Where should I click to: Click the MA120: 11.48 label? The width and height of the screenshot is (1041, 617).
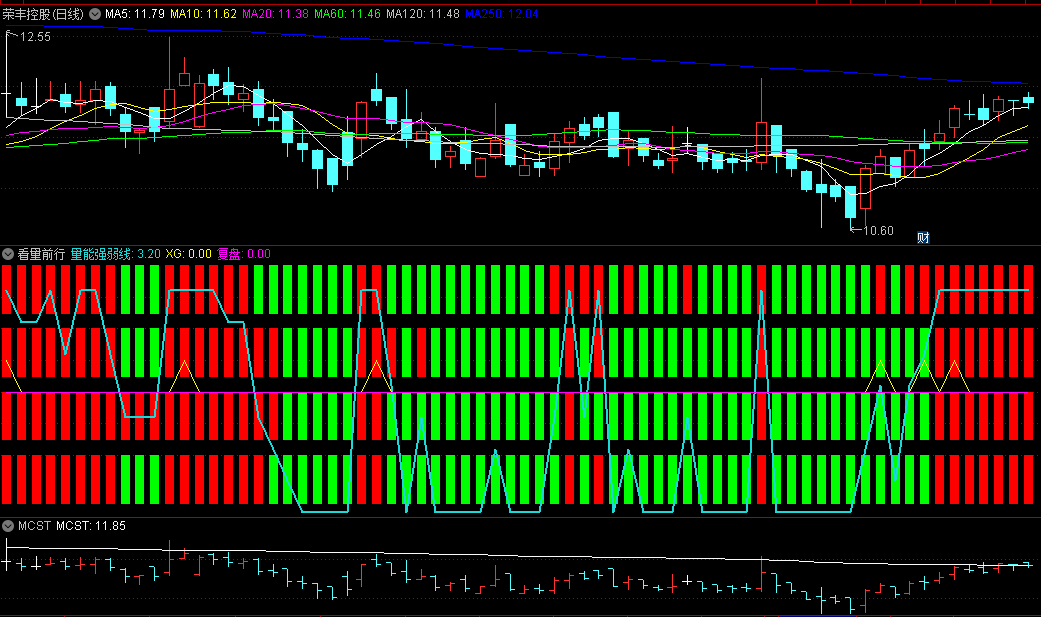tap(423, 14)
